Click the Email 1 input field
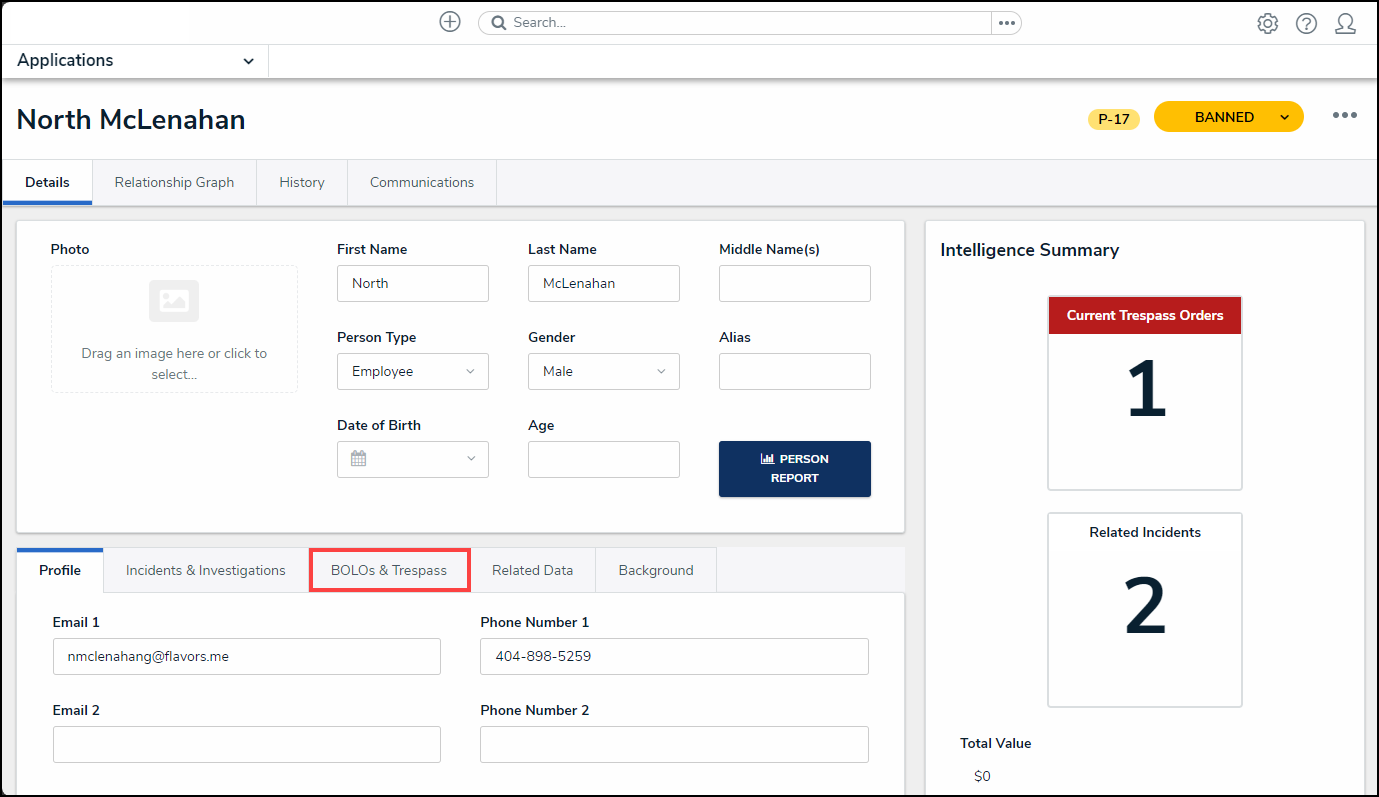Viewport: 1379px width, 797px height. pyautogui.click(x=246, y=657)
